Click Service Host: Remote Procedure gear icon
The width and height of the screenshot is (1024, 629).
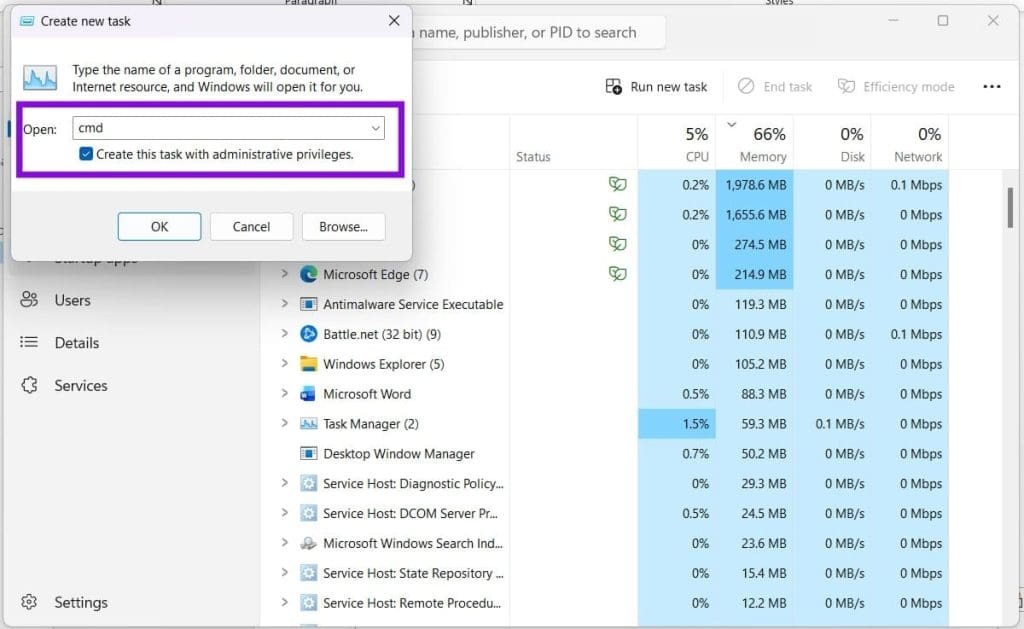[x=308, y=603]
